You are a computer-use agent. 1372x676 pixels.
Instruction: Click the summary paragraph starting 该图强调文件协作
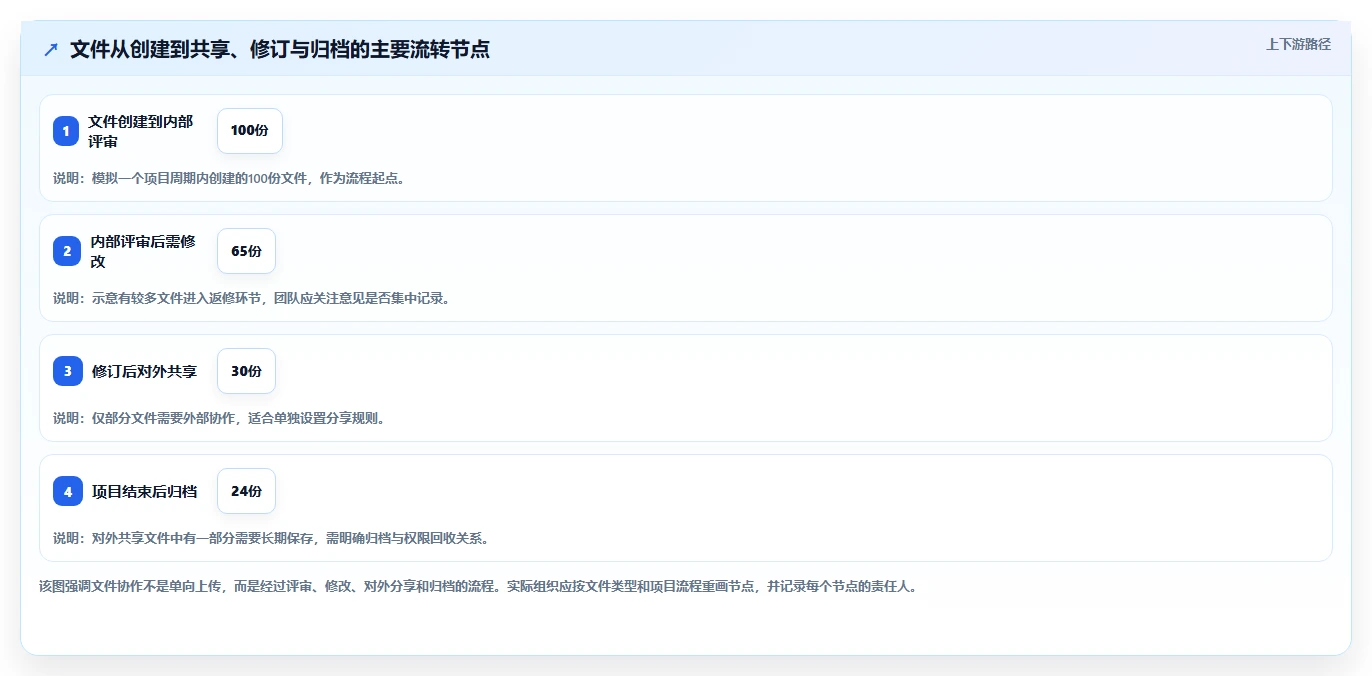(x=478, y=586)
